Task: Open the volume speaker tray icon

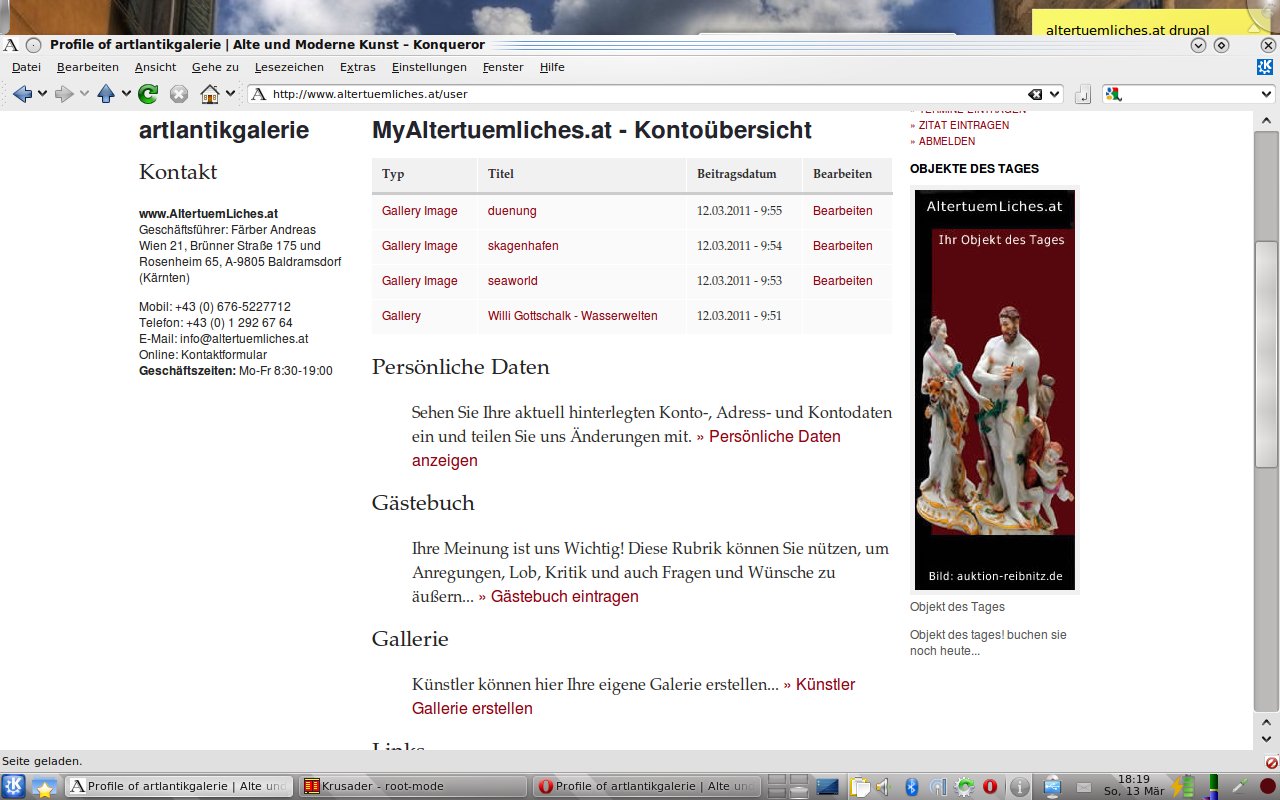Action: coord(883,787)
